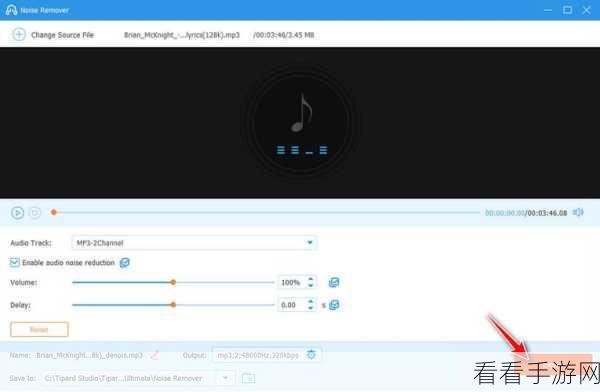The image size is (600, 392).
Task: Minimize the Noise Remover window
Action: tap(548, 10)
